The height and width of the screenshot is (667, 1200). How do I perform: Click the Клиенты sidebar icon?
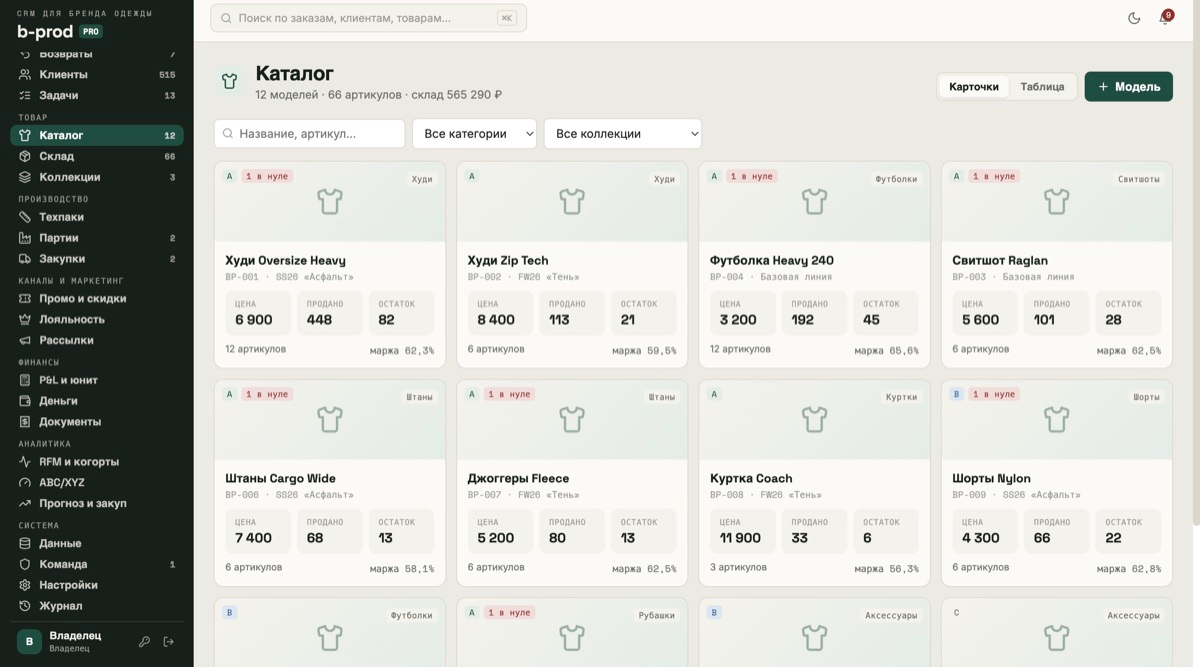(25, 75)
